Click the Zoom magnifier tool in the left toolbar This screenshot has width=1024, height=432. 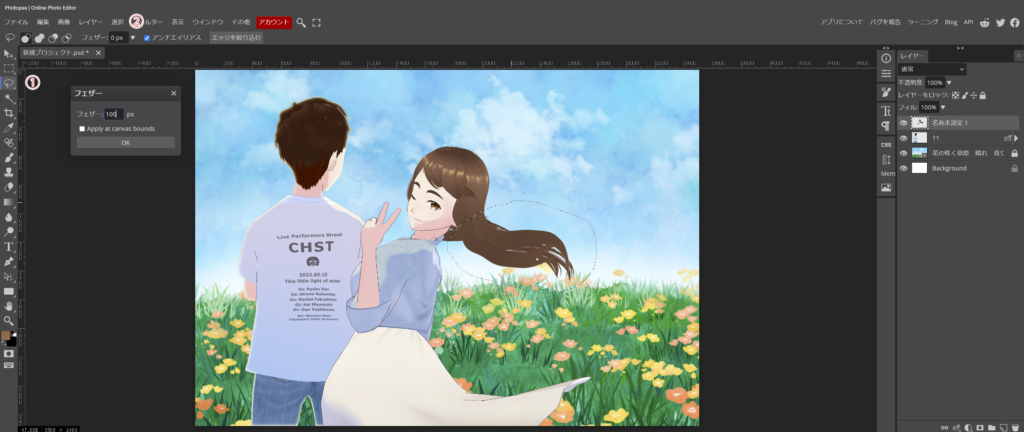(9, 320)
